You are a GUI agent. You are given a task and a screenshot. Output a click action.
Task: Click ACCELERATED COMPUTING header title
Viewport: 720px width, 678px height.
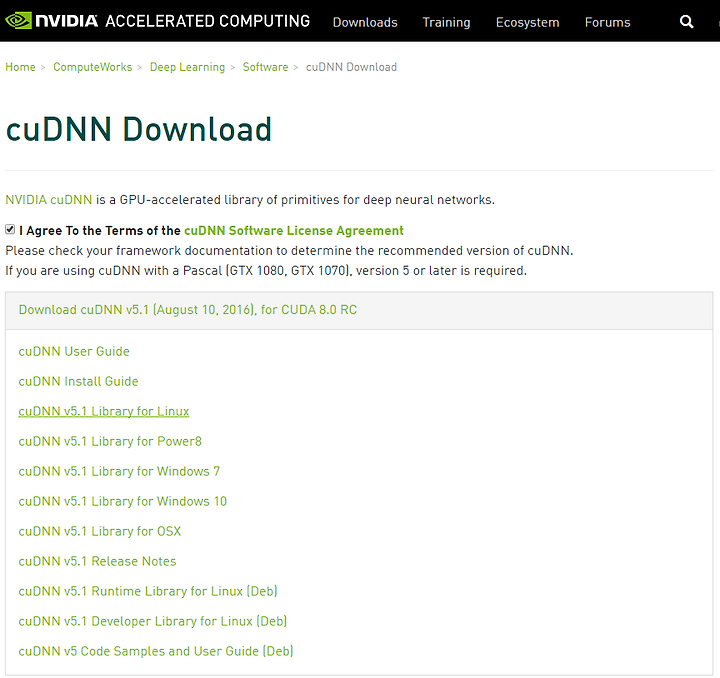click(208, 21)
